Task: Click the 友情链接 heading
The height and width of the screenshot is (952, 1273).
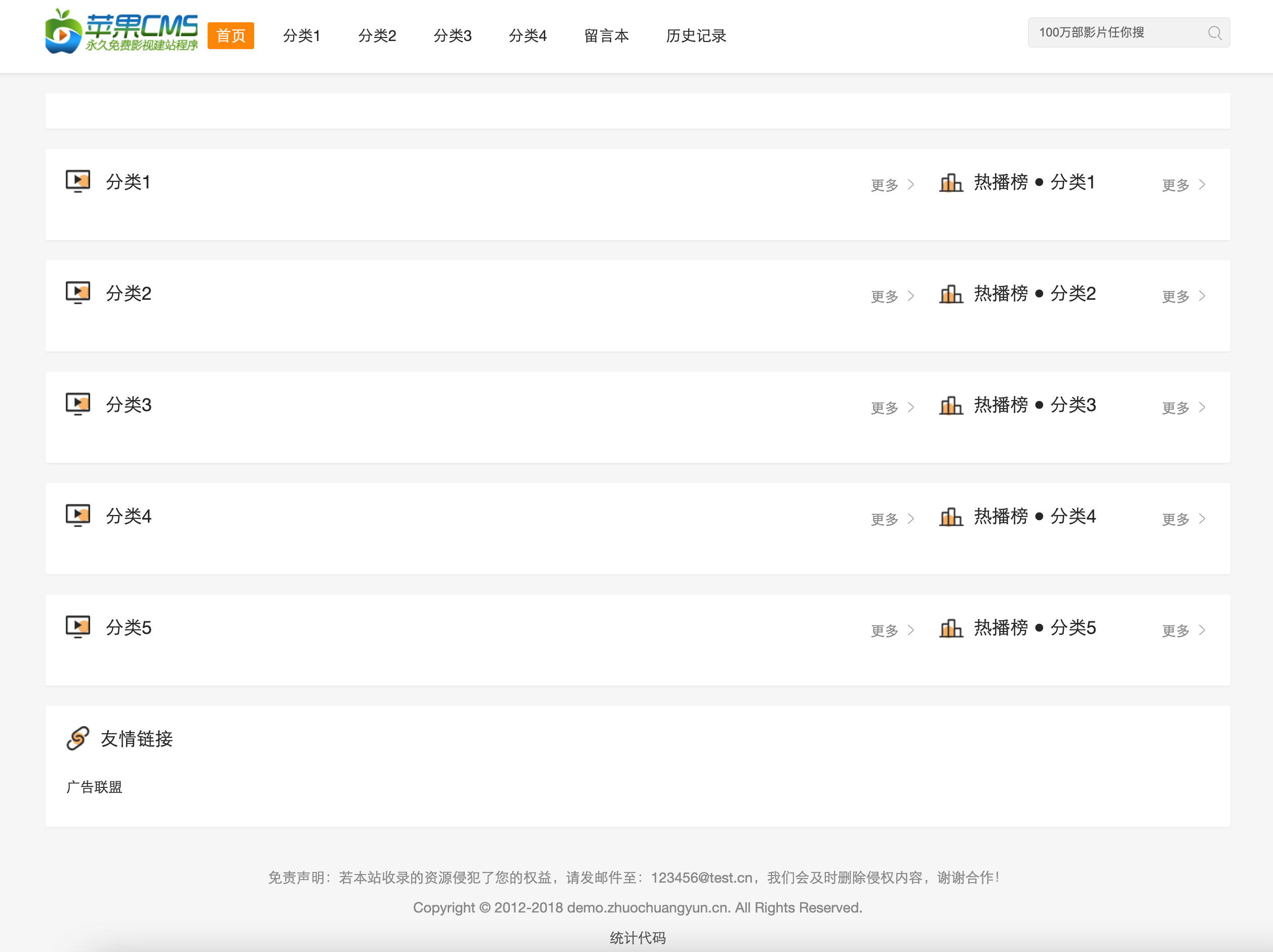Action: 137,738
